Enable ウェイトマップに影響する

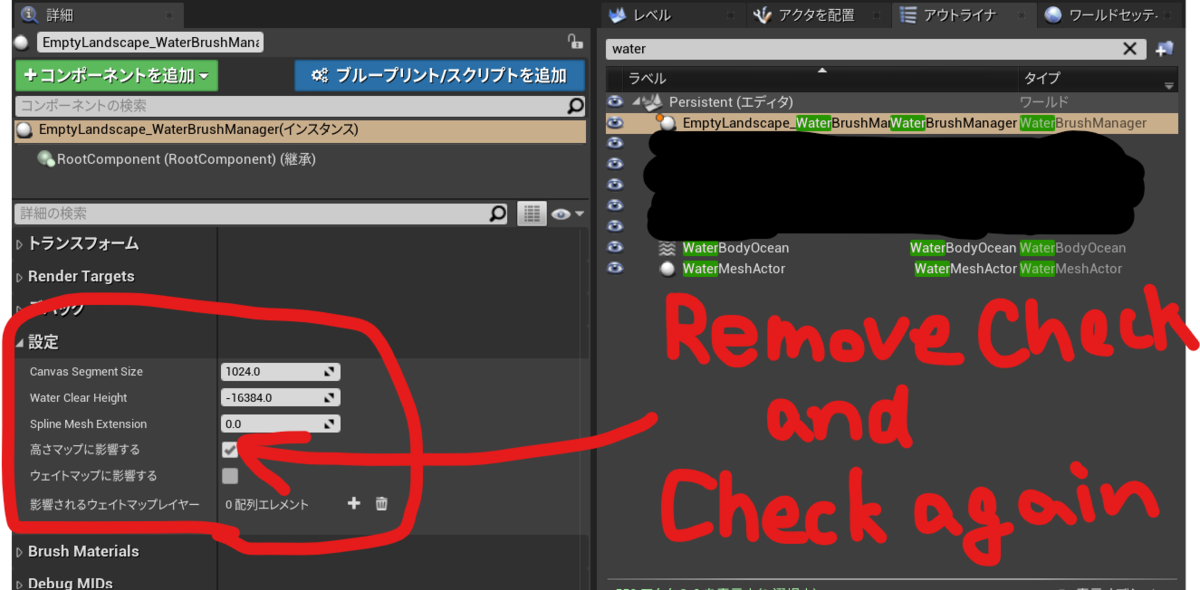[x=230, y=476]
